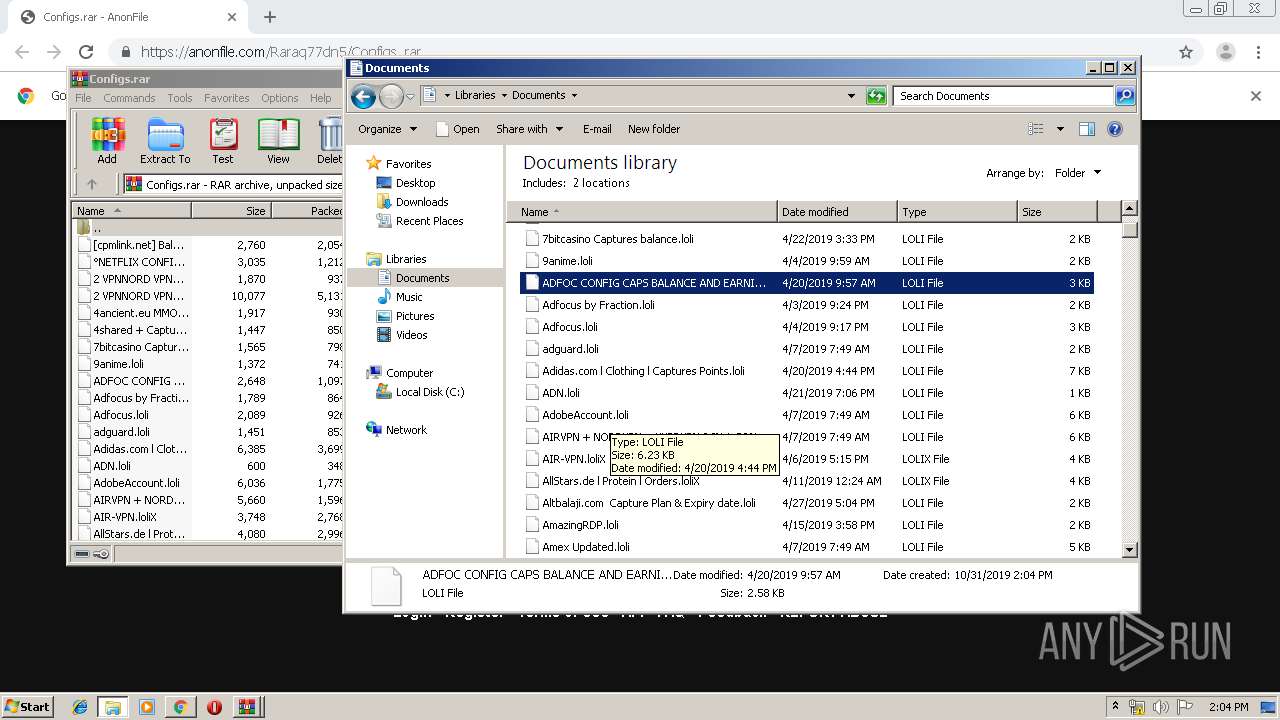Click Explorer Back navigation button
This screenshot has width=1280, height=720.
pyautogui.click(x=363, y=96)
